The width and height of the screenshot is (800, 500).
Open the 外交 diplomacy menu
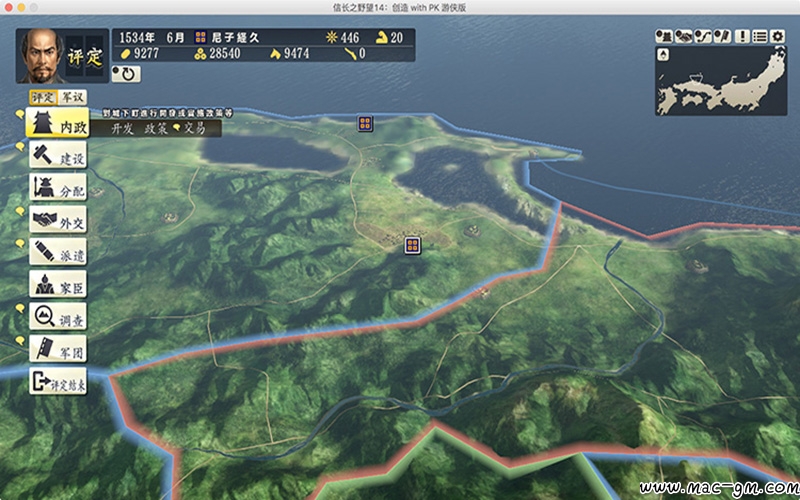click(x=58, y=219)
